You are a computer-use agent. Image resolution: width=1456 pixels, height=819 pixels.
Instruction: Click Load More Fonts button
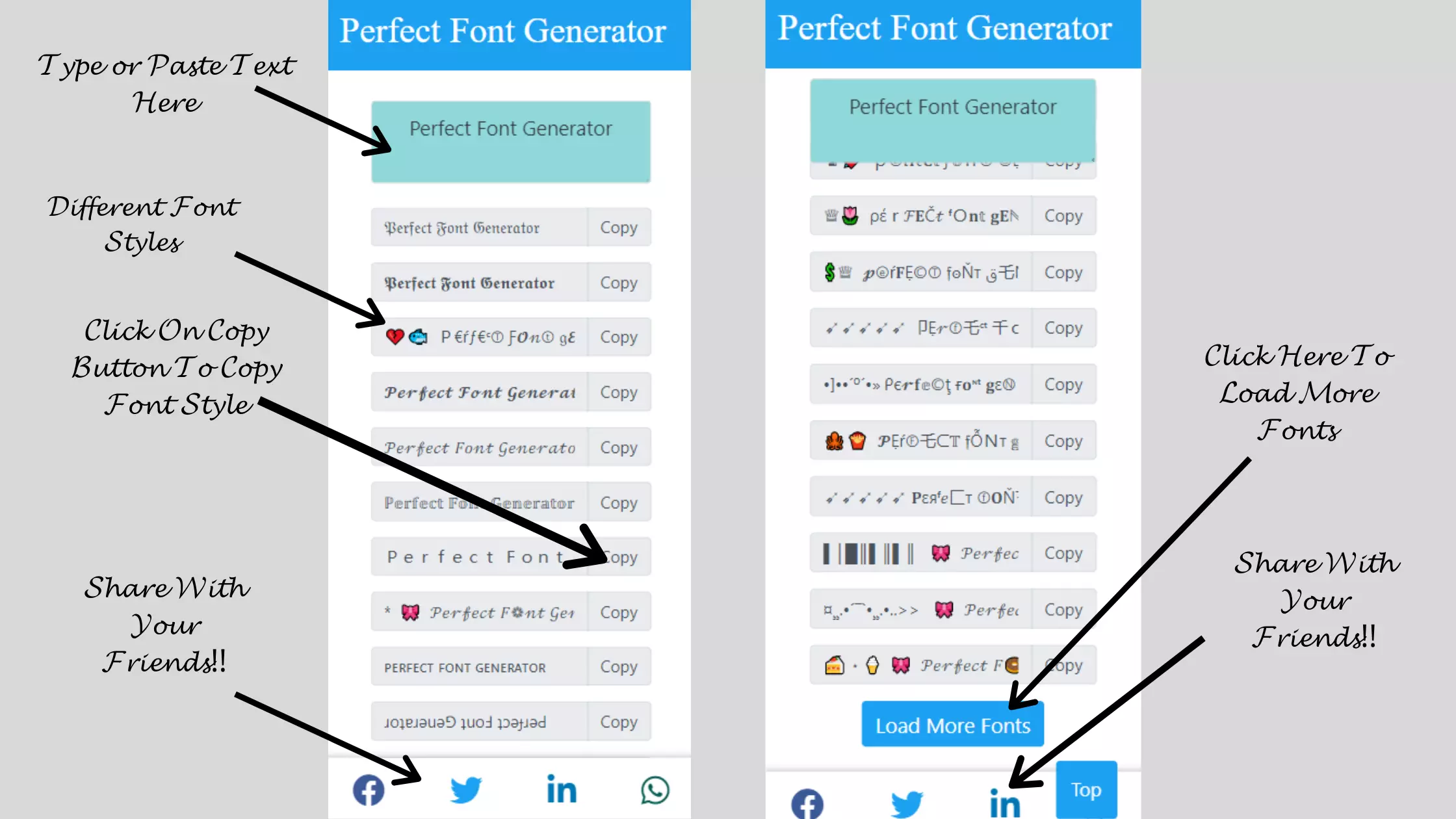(x=952, y=726)
